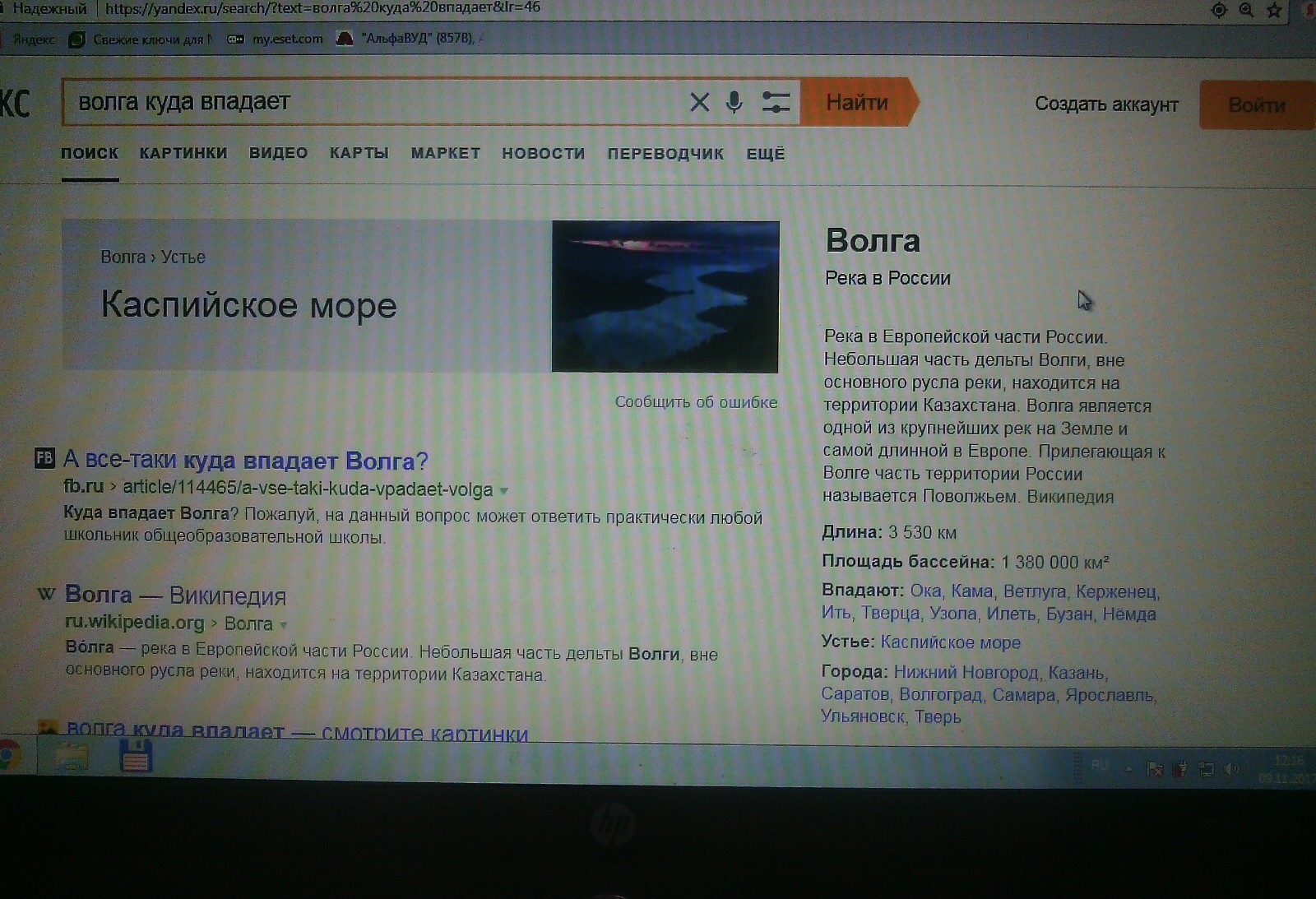This screenshot has width=1316, height=899.
Task: Bookmark this page with the star icon
Action: [1274, 10]
